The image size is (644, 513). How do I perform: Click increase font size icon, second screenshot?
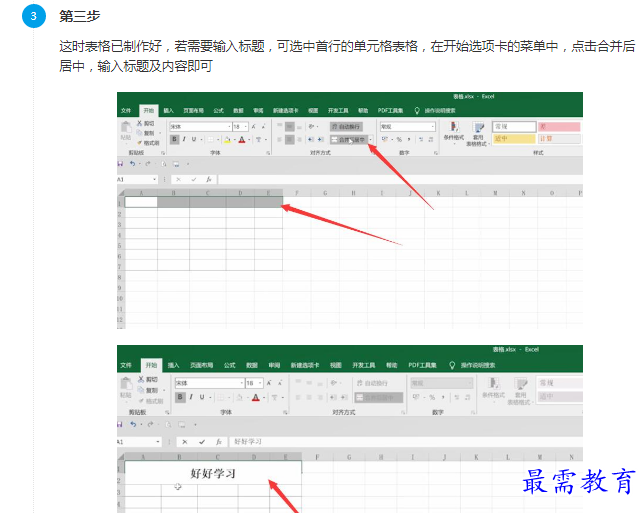click(269, 383)
